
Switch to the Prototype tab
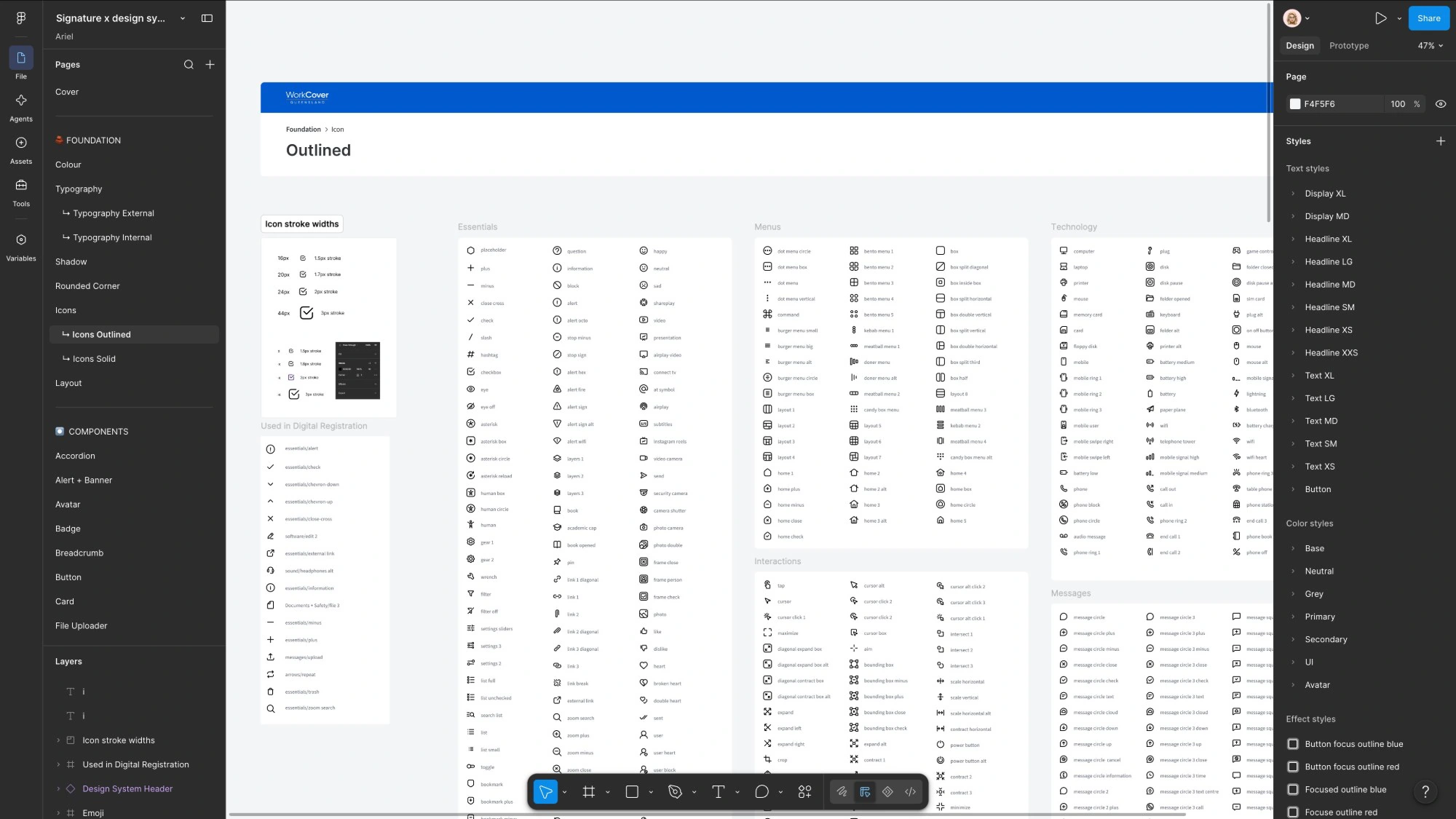[x=1348, y=45]
